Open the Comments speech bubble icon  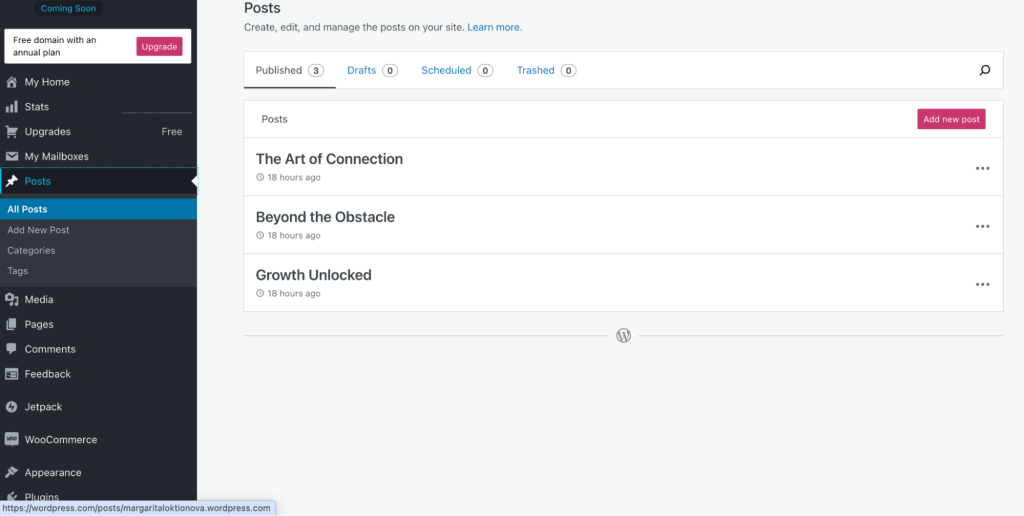12,349
